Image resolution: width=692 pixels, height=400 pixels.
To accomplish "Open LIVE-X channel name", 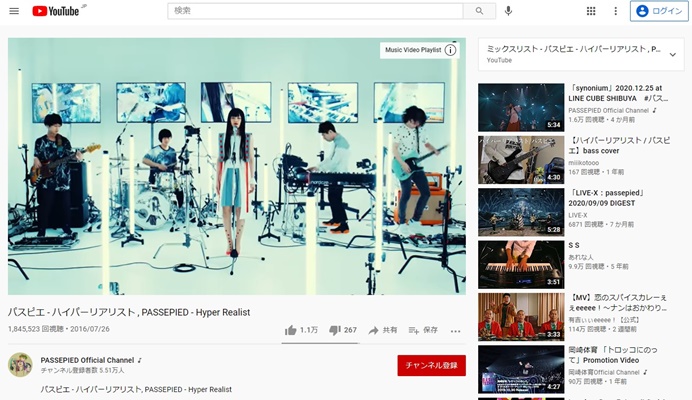I will [x=578, y=215].
